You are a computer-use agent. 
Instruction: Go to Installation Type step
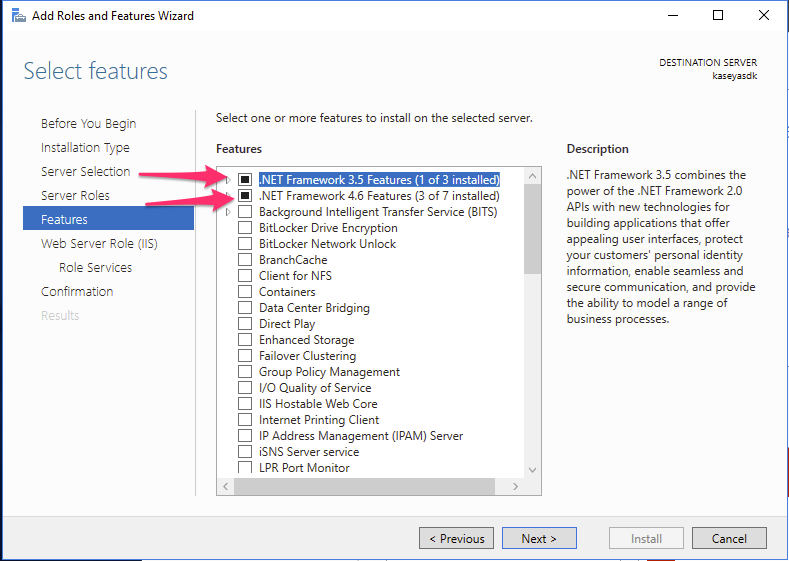click(x=85, y=148)
